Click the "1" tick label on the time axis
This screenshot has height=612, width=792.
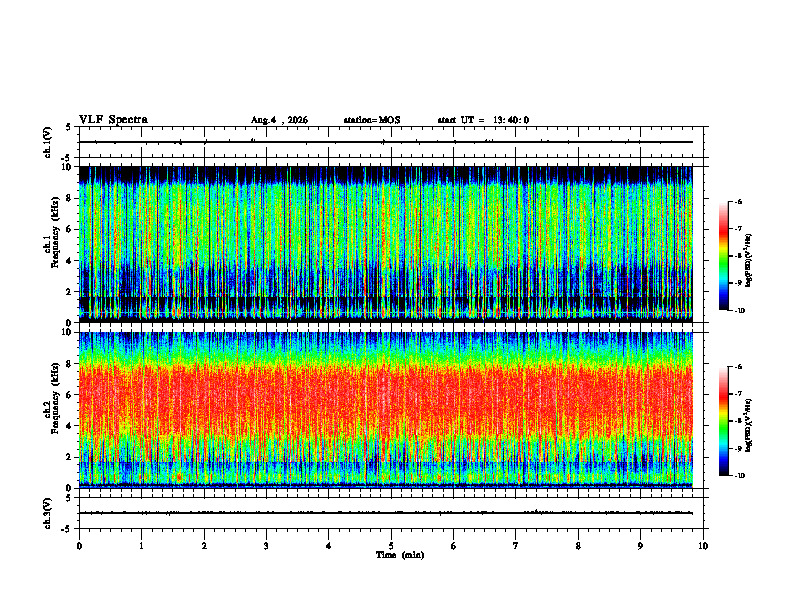[141, 546]
